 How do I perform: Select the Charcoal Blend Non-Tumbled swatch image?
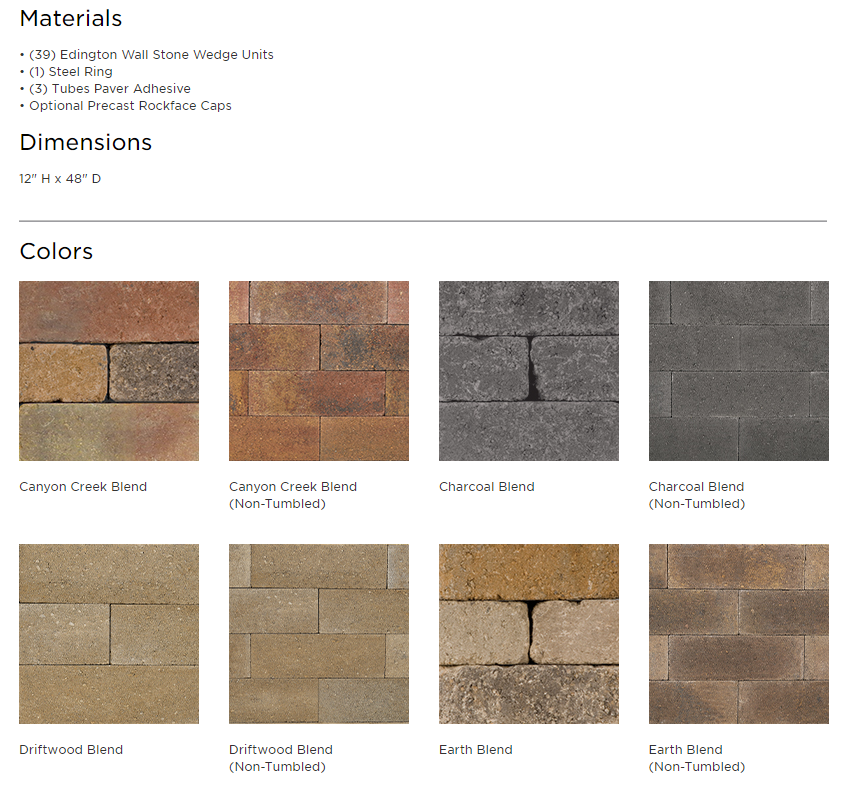[x=739, y=371]
